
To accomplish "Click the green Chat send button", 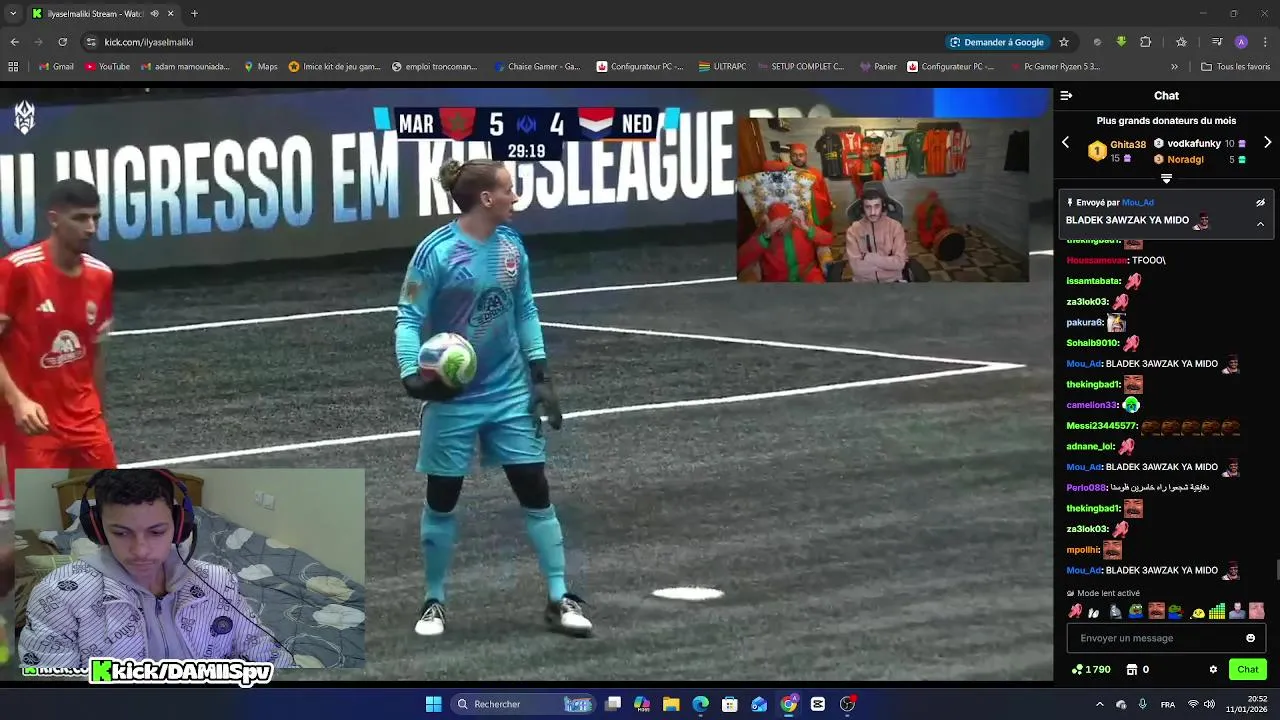I will pyautogui.click(x=1247, y=669).
